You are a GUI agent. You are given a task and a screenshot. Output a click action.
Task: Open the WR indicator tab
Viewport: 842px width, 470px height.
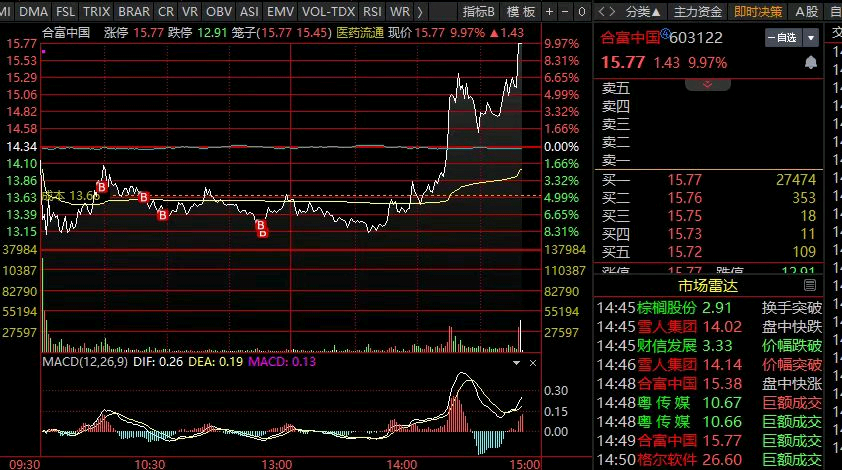tap(400, 11)
